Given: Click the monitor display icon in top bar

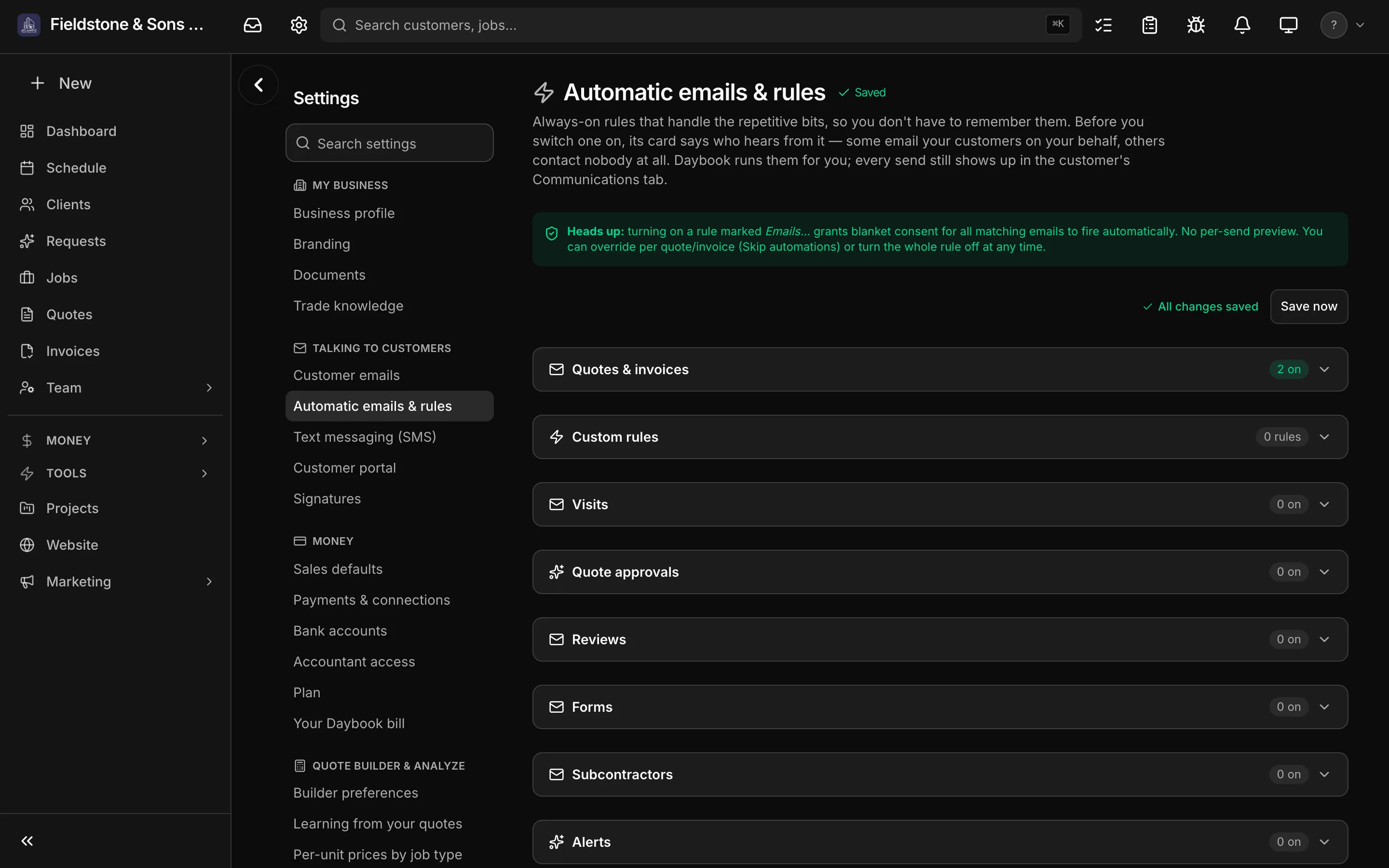Looking at the screenshot, I should [1289, 25].
